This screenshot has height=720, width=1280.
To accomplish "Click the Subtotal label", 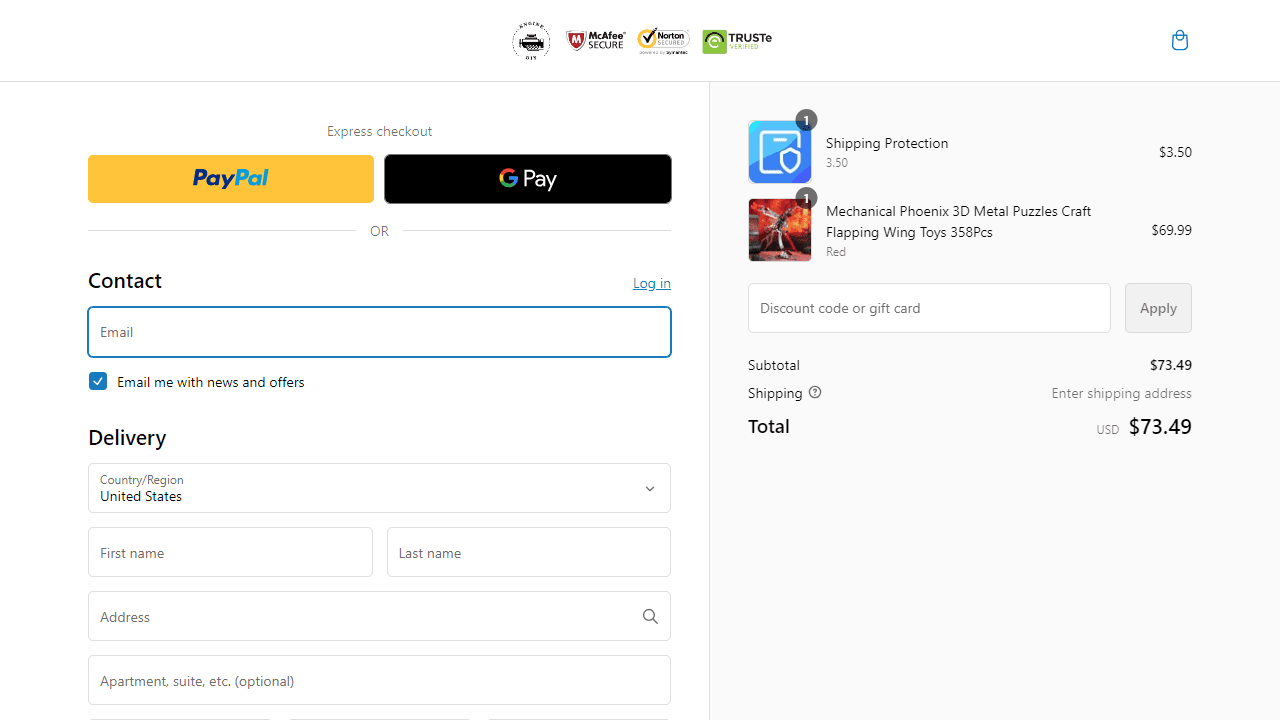I will [774, 365].
